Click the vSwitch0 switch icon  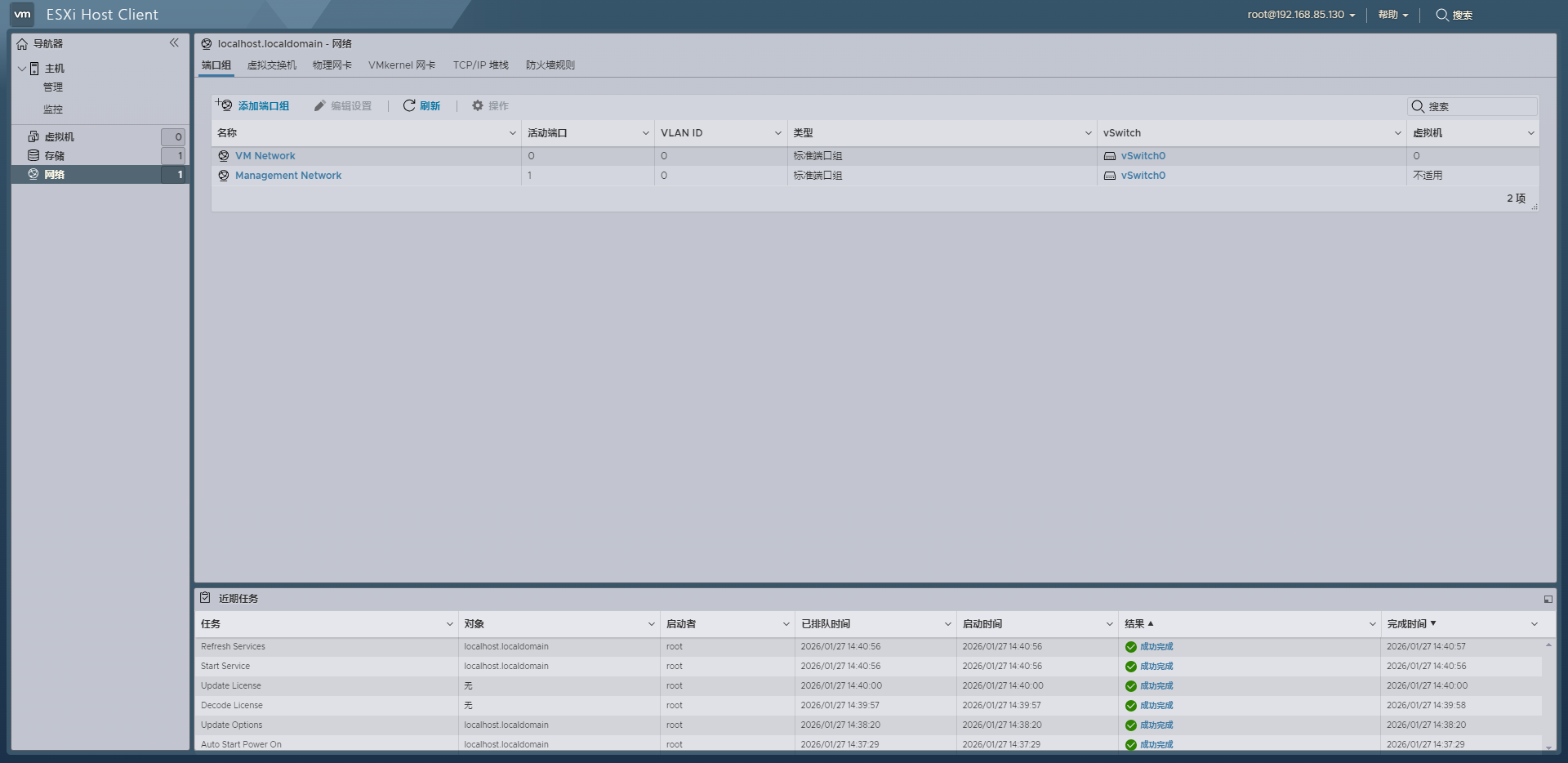pos(1109,155)
